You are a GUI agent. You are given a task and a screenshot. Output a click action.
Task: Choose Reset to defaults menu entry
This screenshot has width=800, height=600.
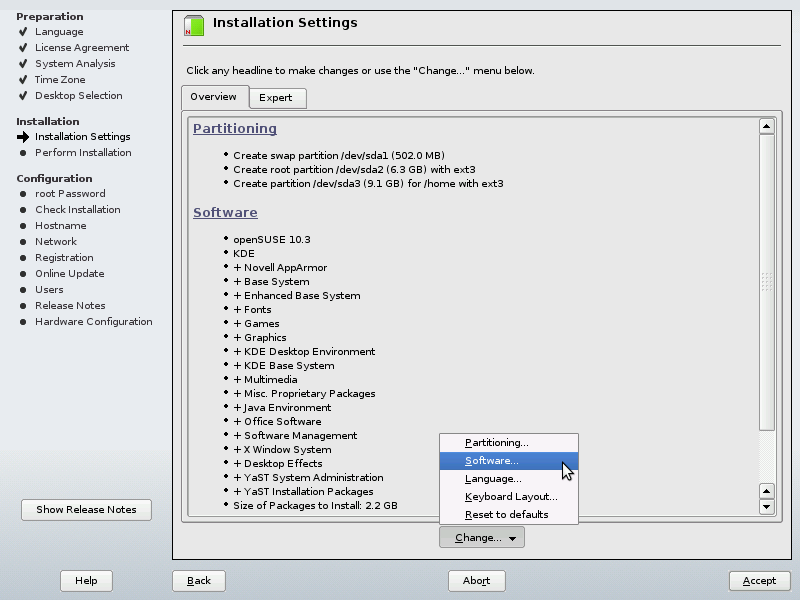509,514
